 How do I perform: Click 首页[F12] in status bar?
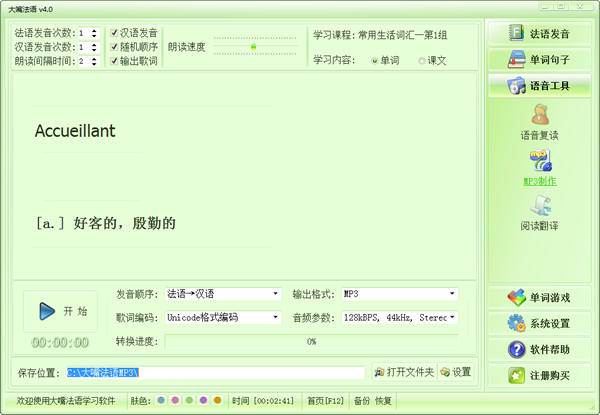coord(326,401)
